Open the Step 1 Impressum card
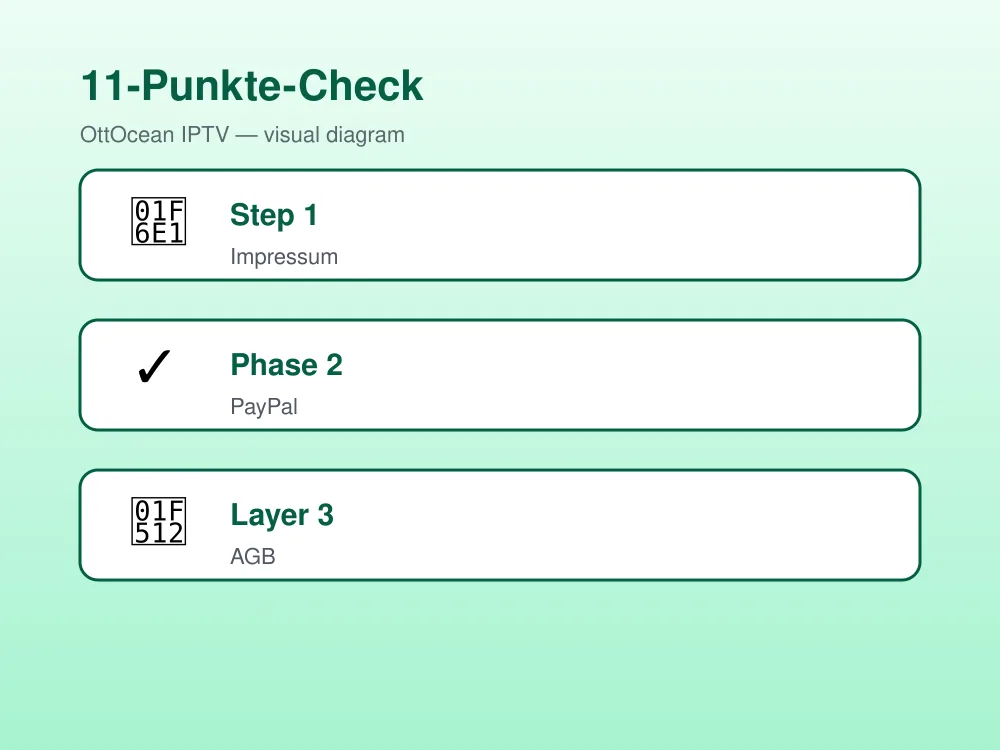 coord(500,225)
